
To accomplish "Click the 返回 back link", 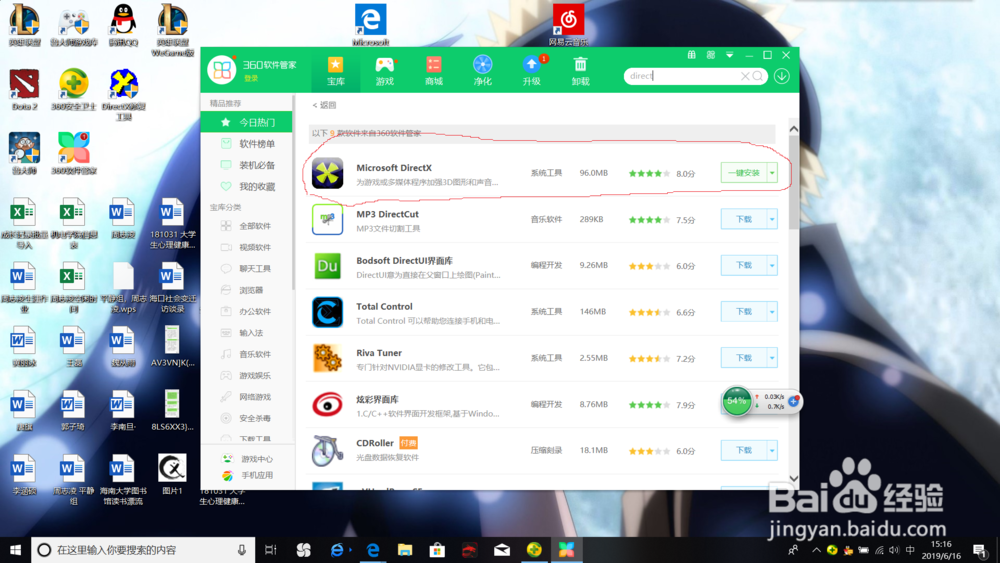I will (x=324, y=105).
